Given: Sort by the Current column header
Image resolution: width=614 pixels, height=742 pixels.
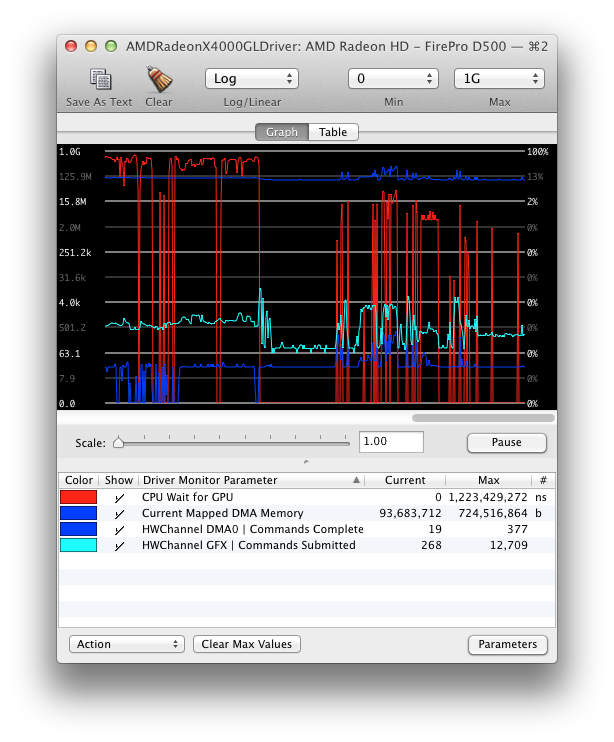Looking at the screenshot, I should click(405, 480).
